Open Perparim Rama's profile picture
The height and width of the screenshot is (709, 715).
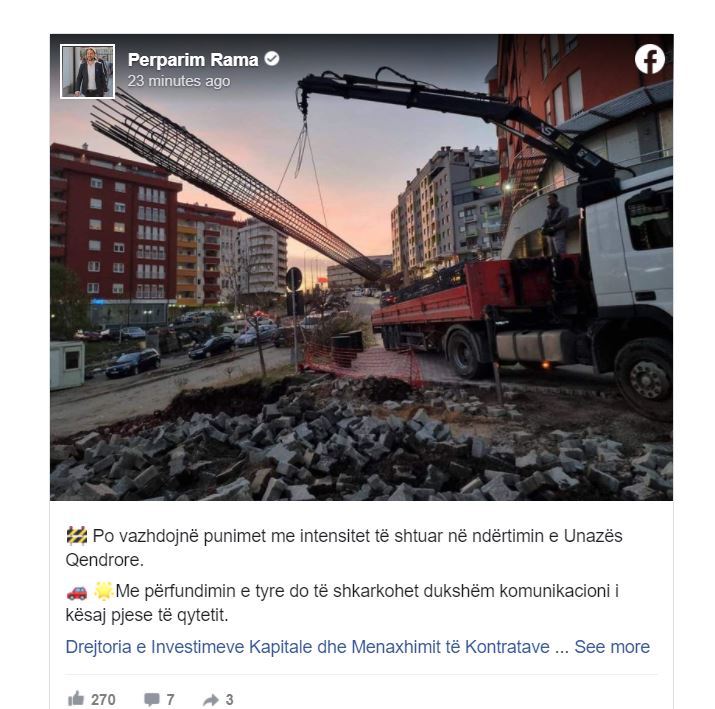coord(87,71)
